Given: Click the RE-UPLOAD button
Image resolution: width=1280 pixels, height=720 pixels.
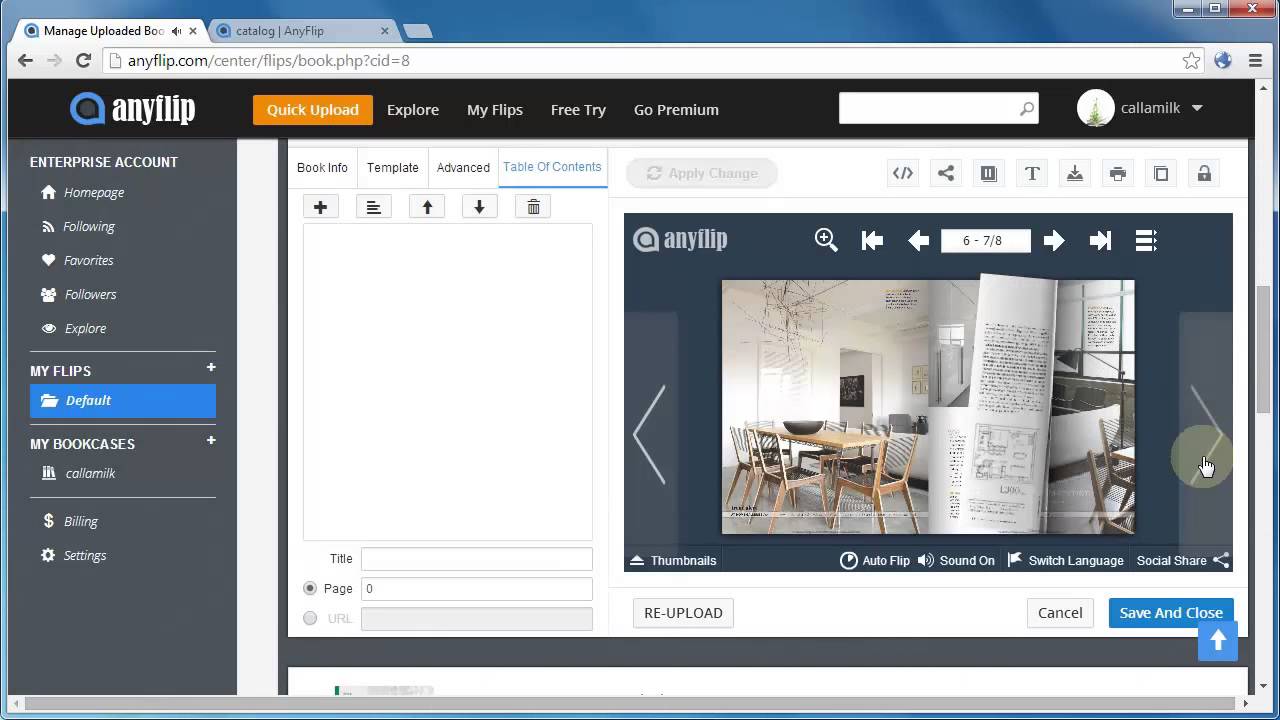Looking at the screenshot, I should [683, 613].
